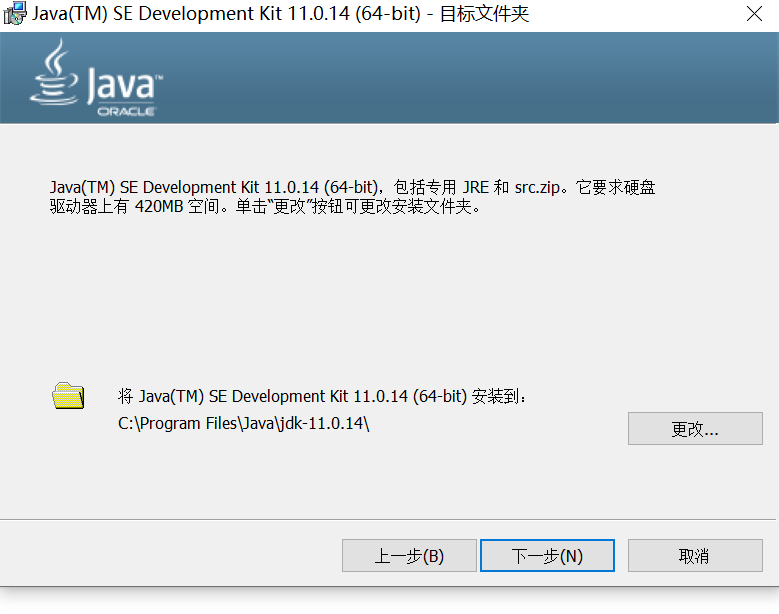Cancel installation with 取消 button

coord(695,555)
